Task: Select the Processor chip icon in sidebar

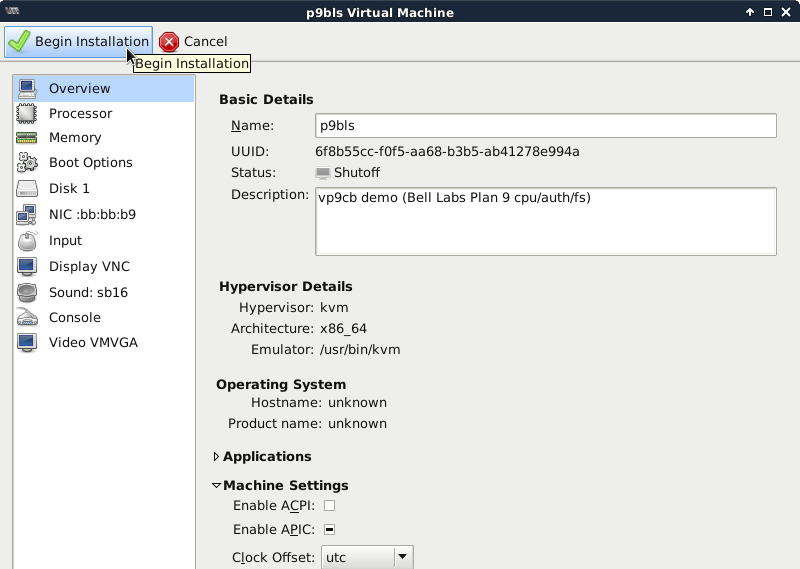Action: [27, 113]
